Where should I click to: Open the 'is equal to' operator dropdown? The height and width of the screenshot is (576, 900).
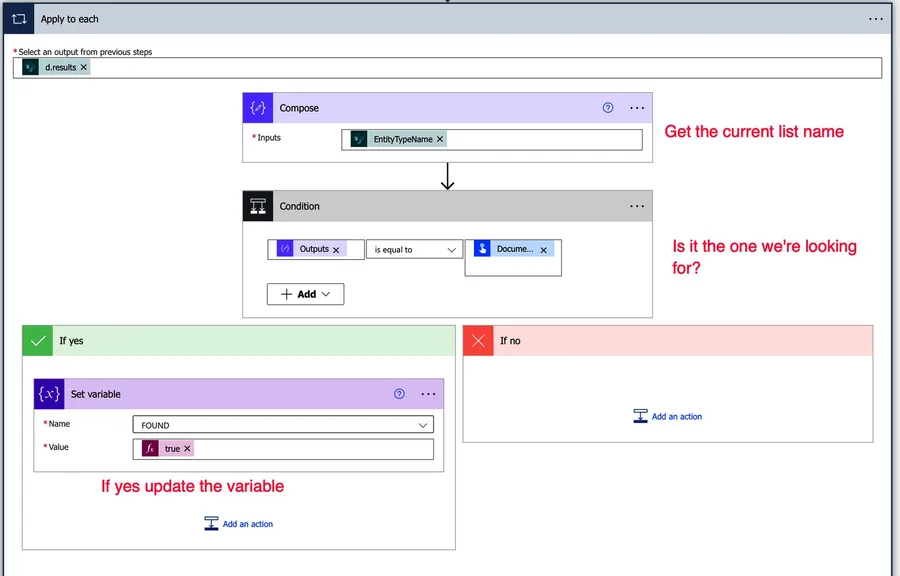413,250
